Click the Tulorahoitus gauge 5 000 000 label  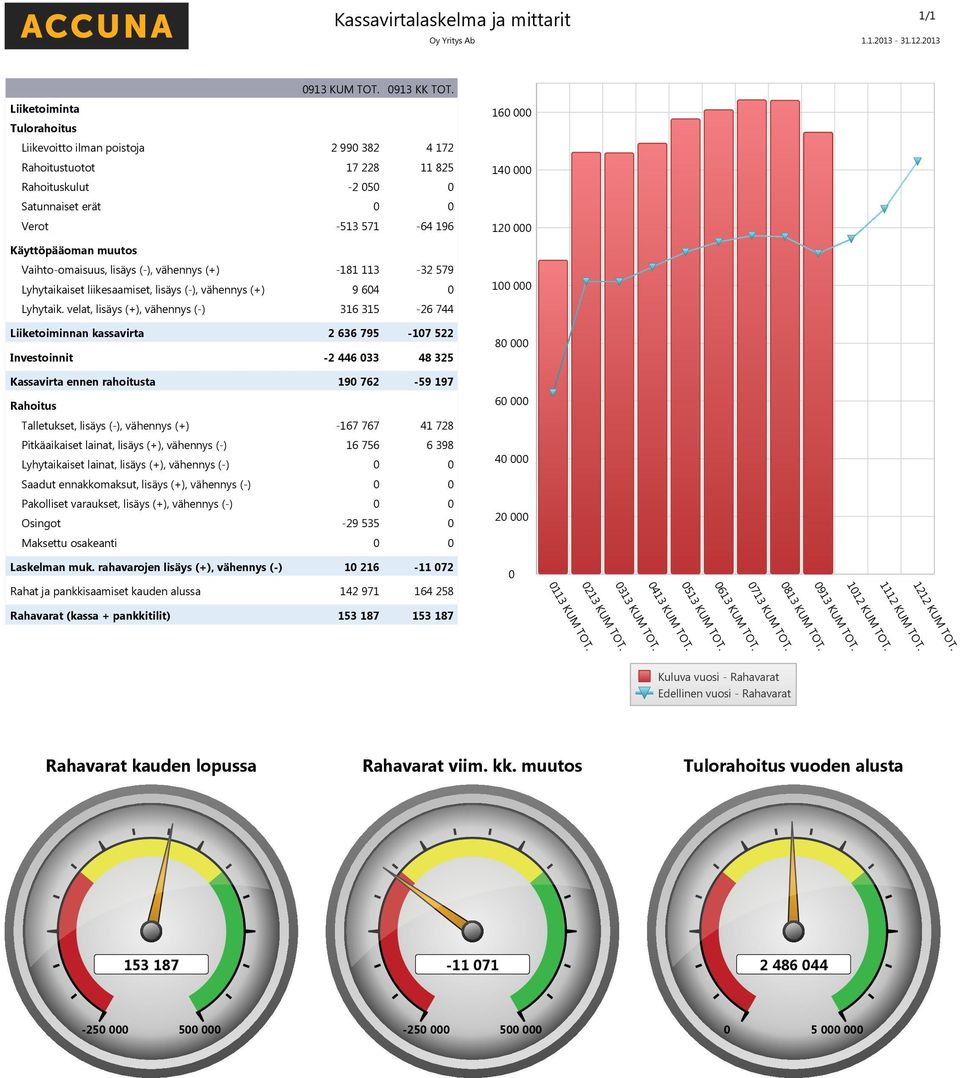pyautogui.click(x=837, y=1029)
